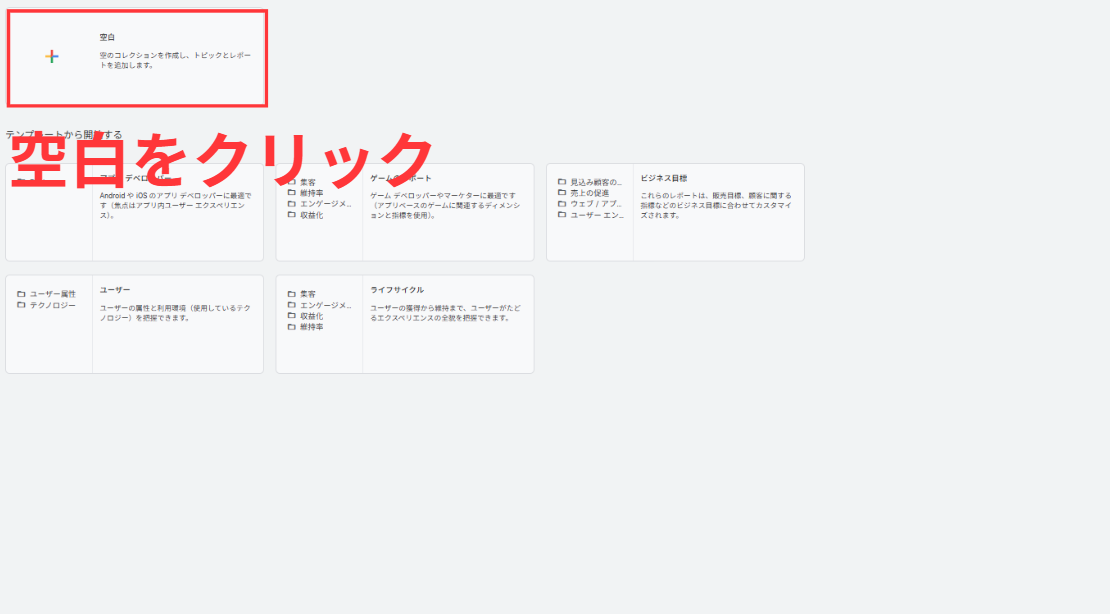Click the Android や iOS app developer description

174,205
